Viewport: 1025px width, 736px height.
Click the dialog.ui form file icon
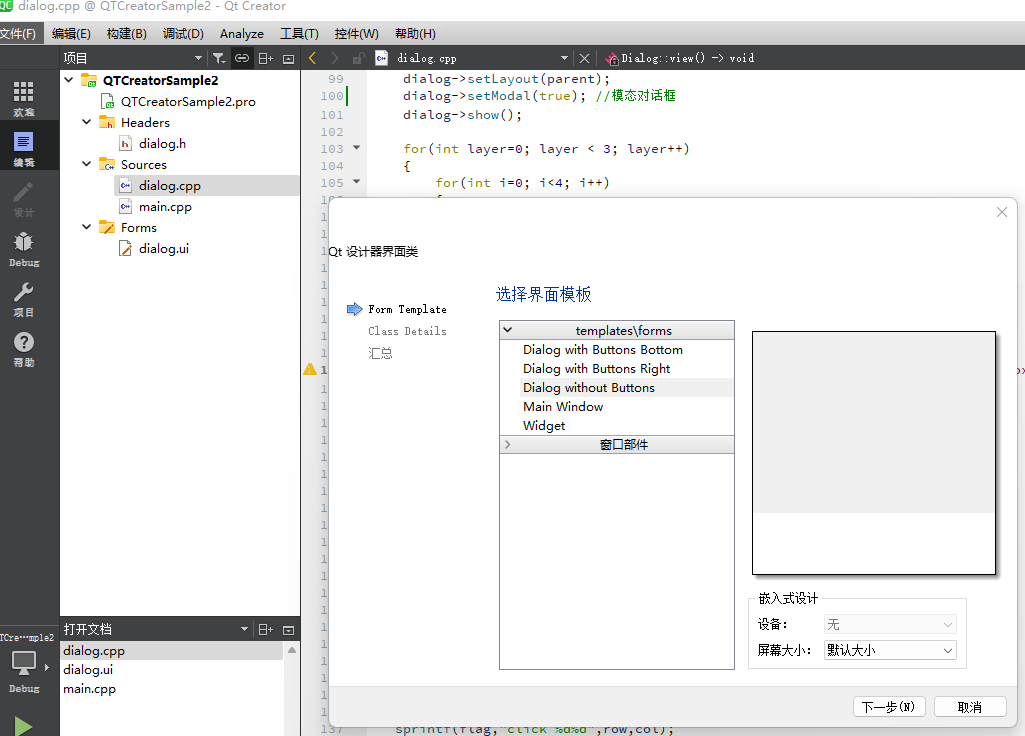click(x=125, y=248)
